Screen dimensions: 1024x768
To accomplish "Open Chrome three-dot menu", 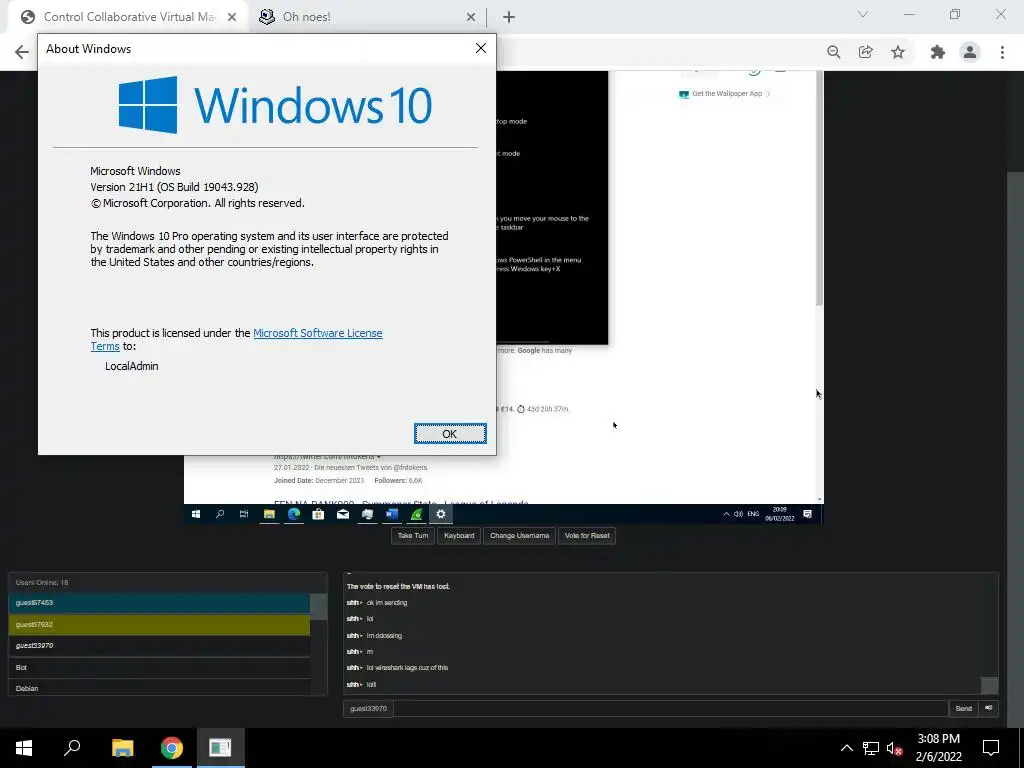I will pos(1002,52).
